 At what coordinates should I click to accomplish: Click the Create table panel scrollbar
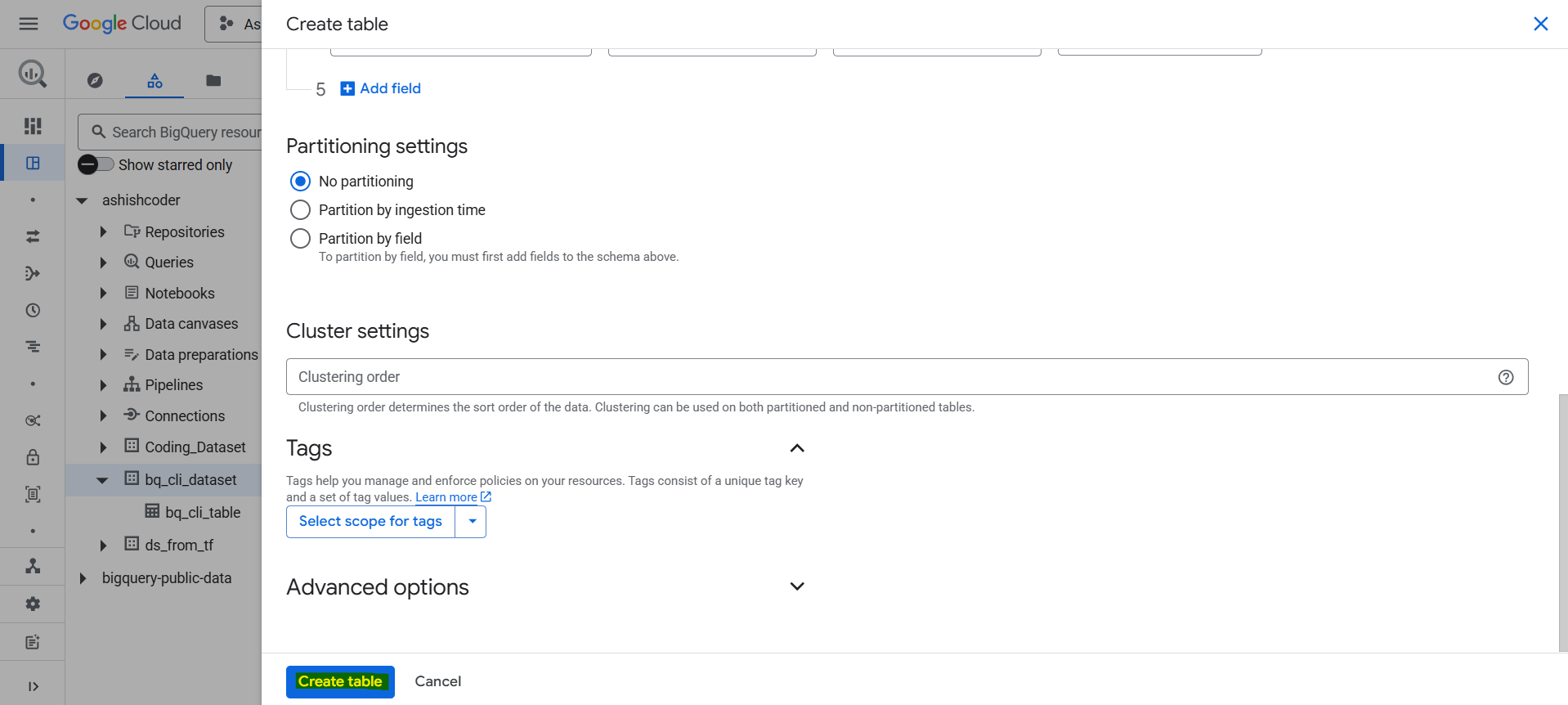[1563, 523]
